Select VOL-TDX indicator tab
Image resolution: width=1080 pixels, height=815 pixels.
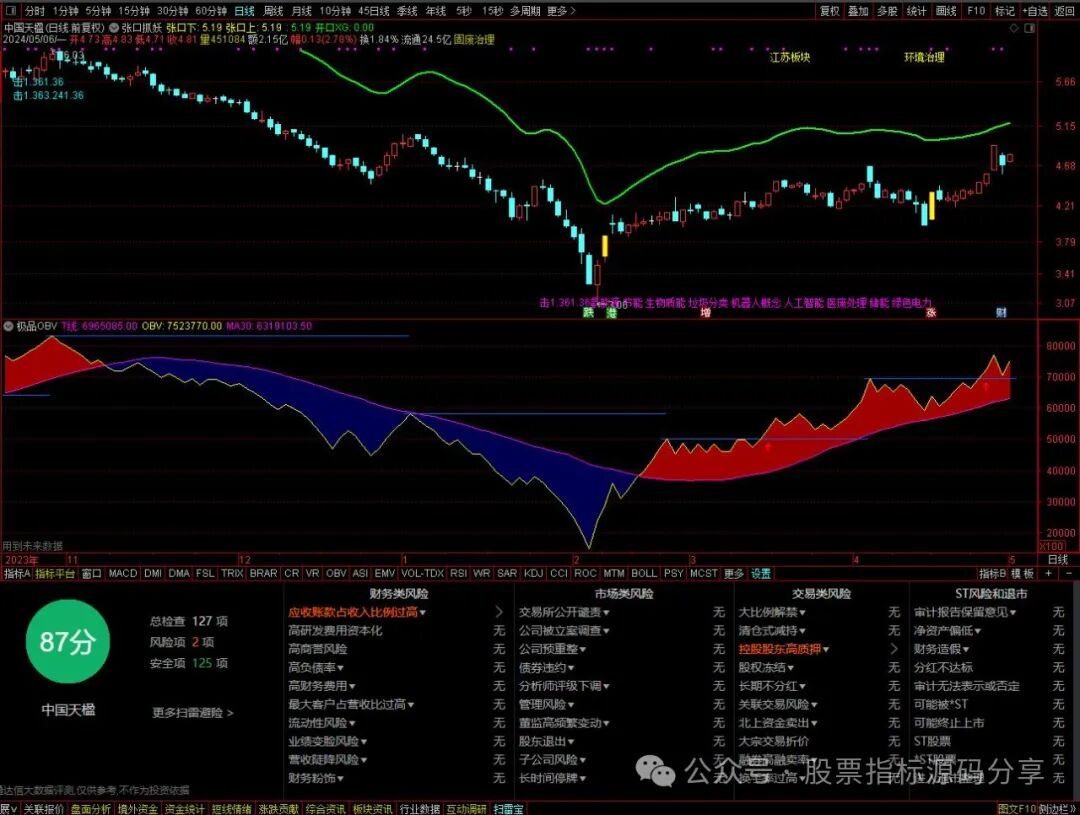point(422,573)
